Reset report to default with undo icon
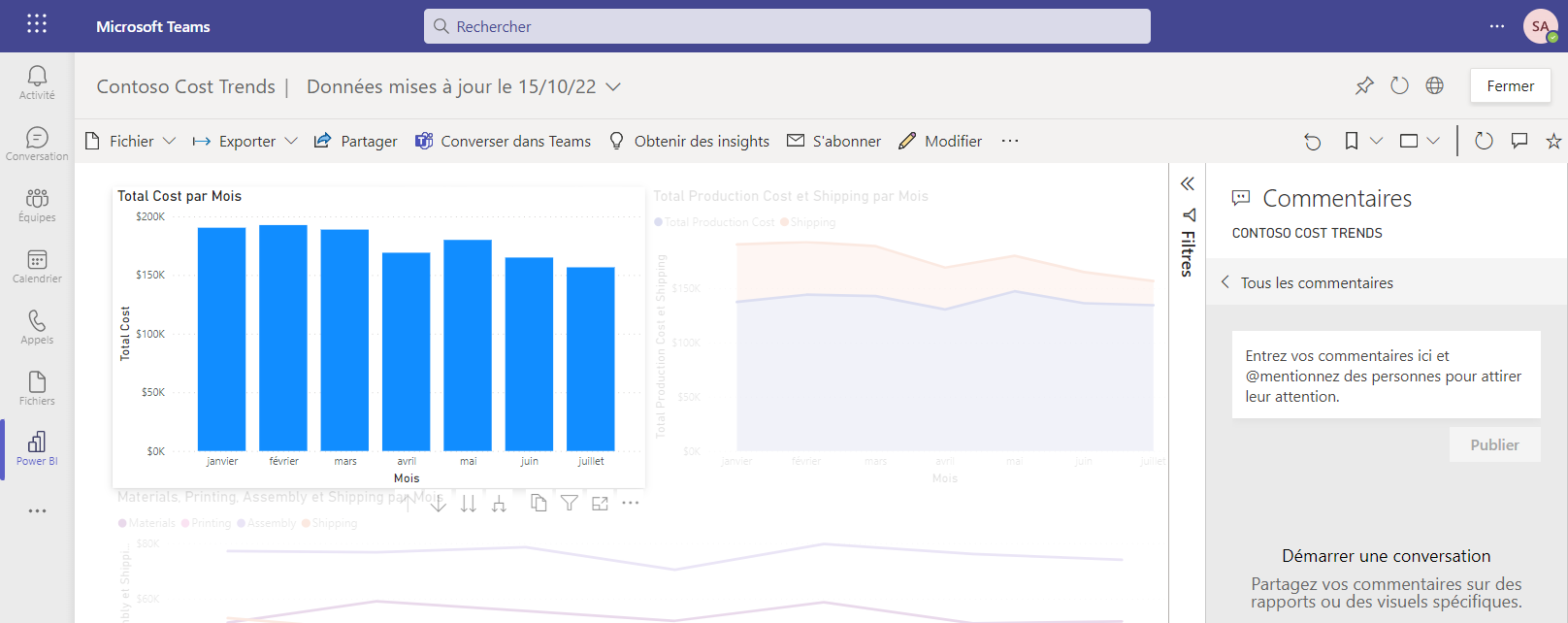The width and height of the screenshot is (1568, 623). point(1313,142)
